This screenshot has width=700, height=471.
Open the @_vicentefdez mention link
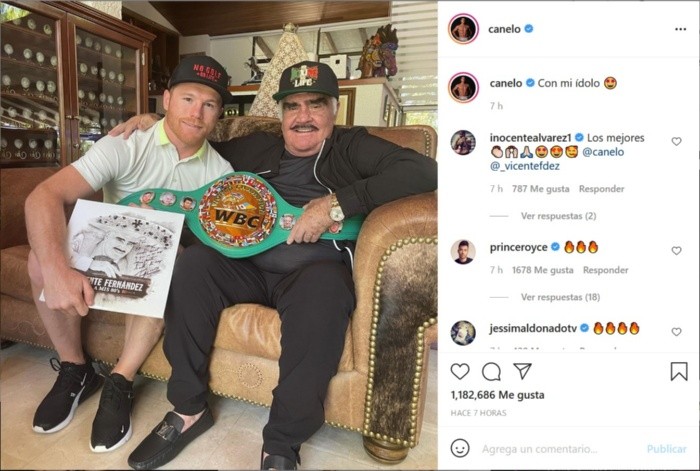(x=525, y=166)
